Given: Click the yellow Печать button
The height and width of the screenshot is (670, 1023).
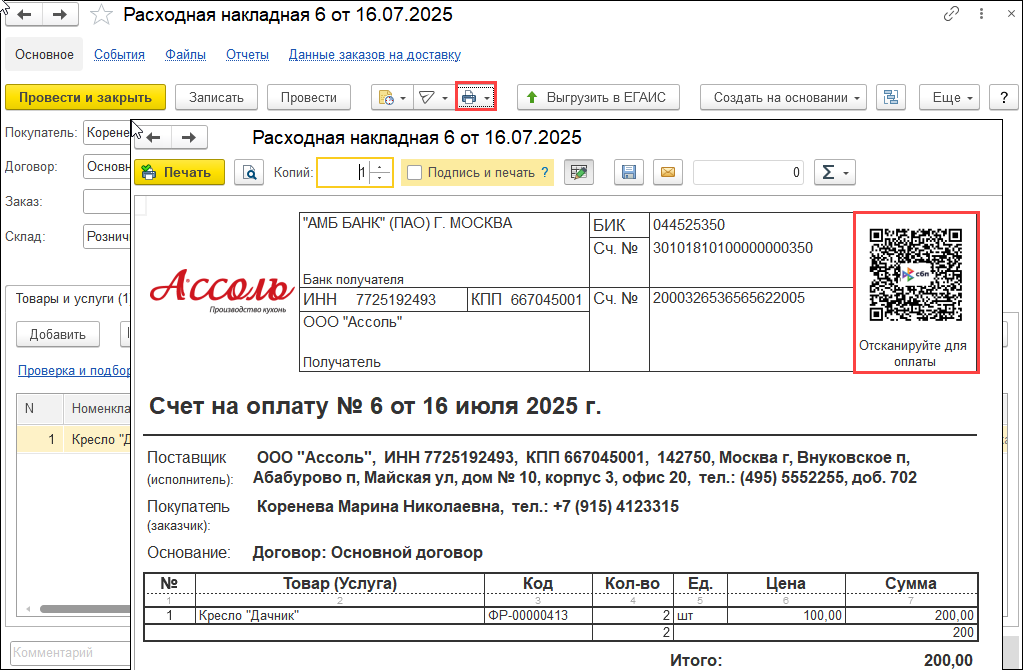Looking at the screenshot, I should coord(179,172).
